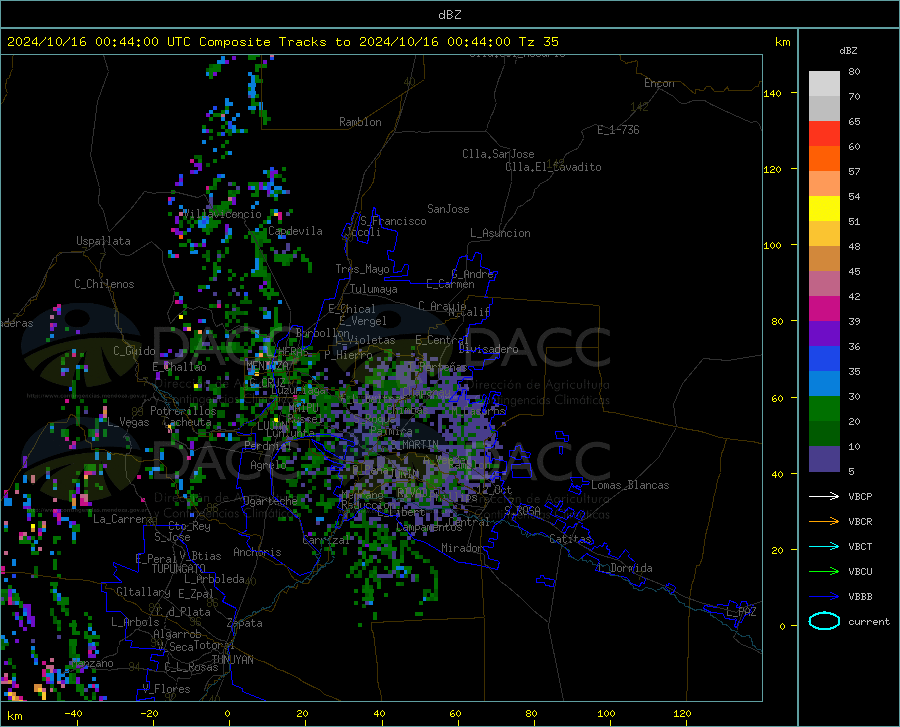Select the red 60 dBZ color swatch
Screen dimensions: 900x727
(x=824, y=134)
